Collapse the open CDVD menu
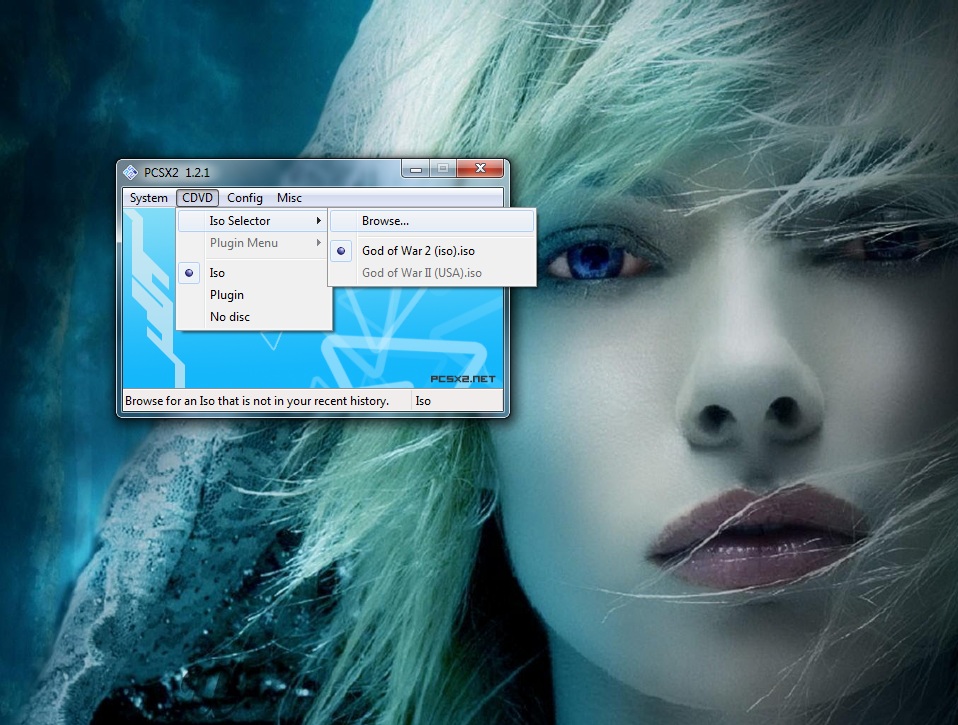This screenshot has width=958, height=725. (197, 198)
